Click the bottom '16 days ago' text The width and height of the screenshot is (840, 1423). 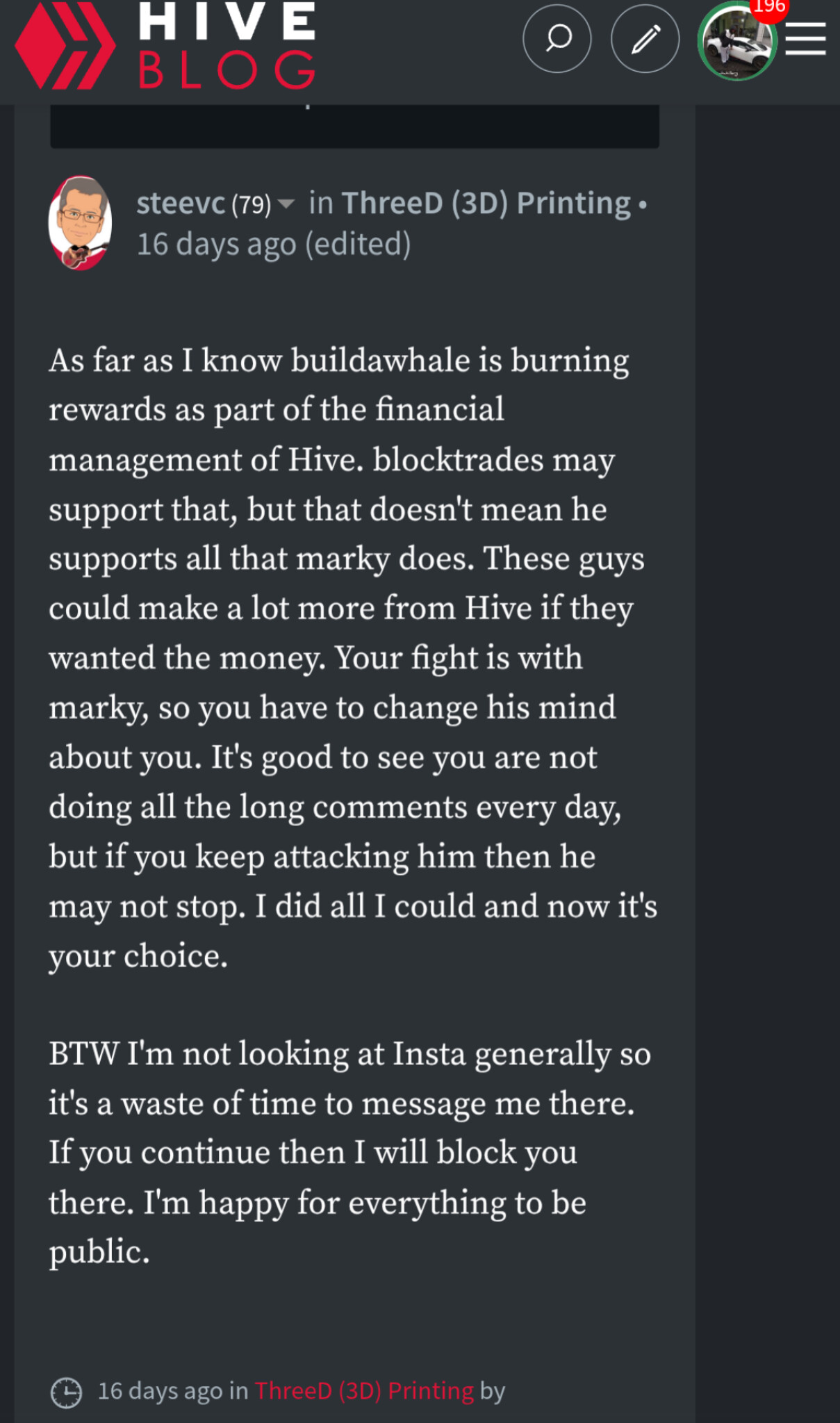pos(160,1391)
